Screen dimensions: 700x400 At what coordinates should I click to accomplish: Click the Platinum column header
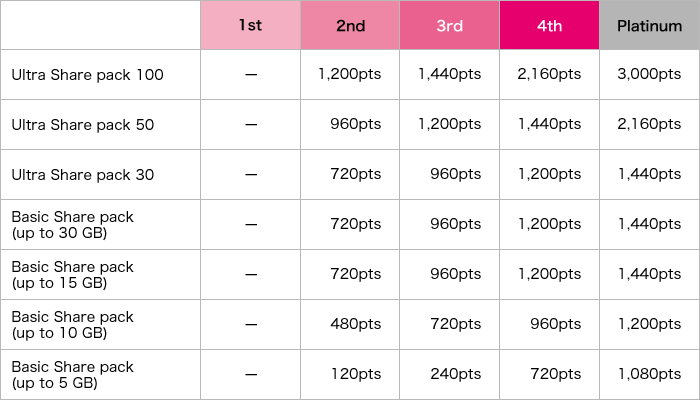click(x=650, y=25)
